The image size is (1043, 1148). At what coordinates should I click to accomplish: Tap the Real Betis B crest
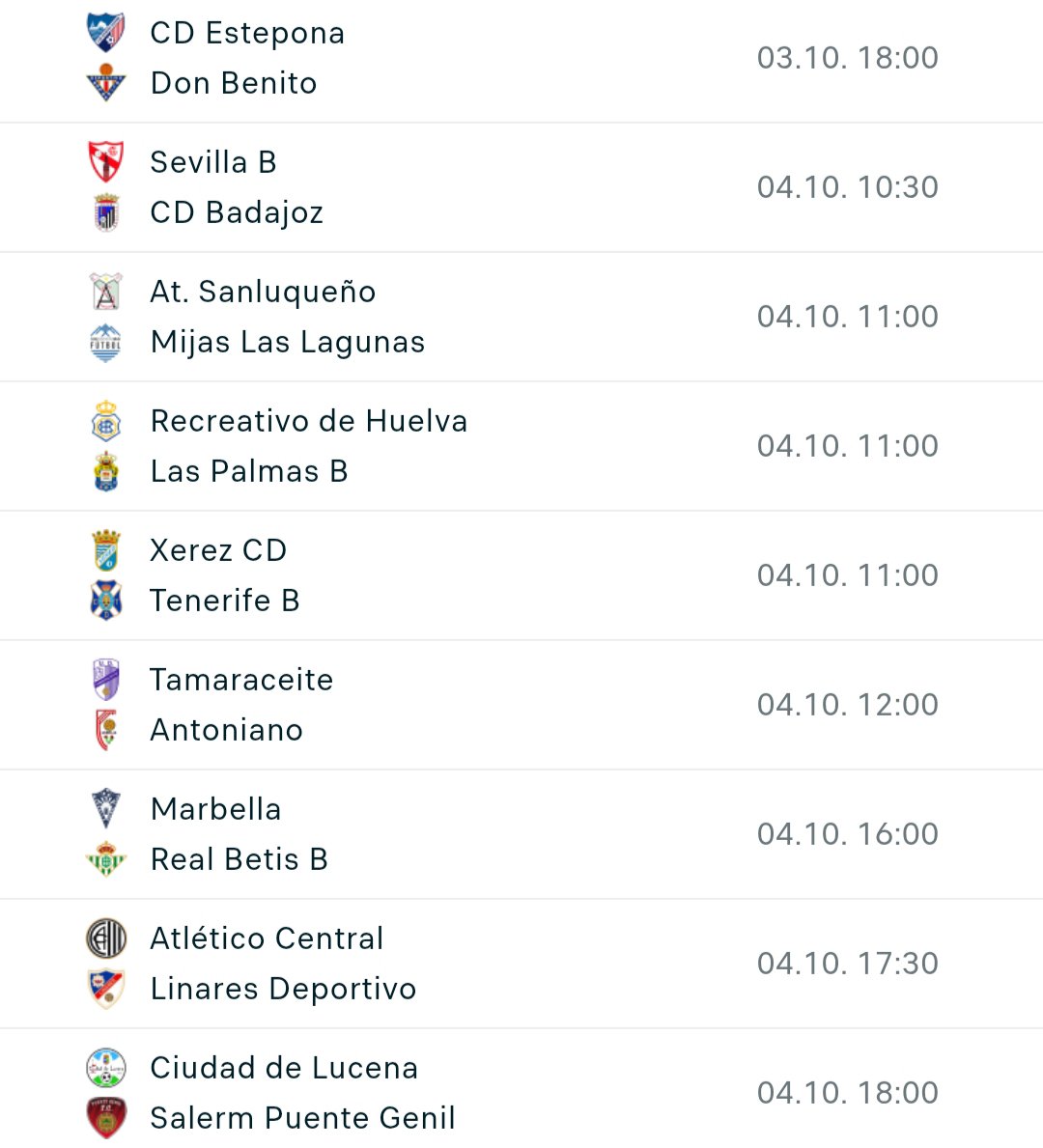tap(106, 858)
